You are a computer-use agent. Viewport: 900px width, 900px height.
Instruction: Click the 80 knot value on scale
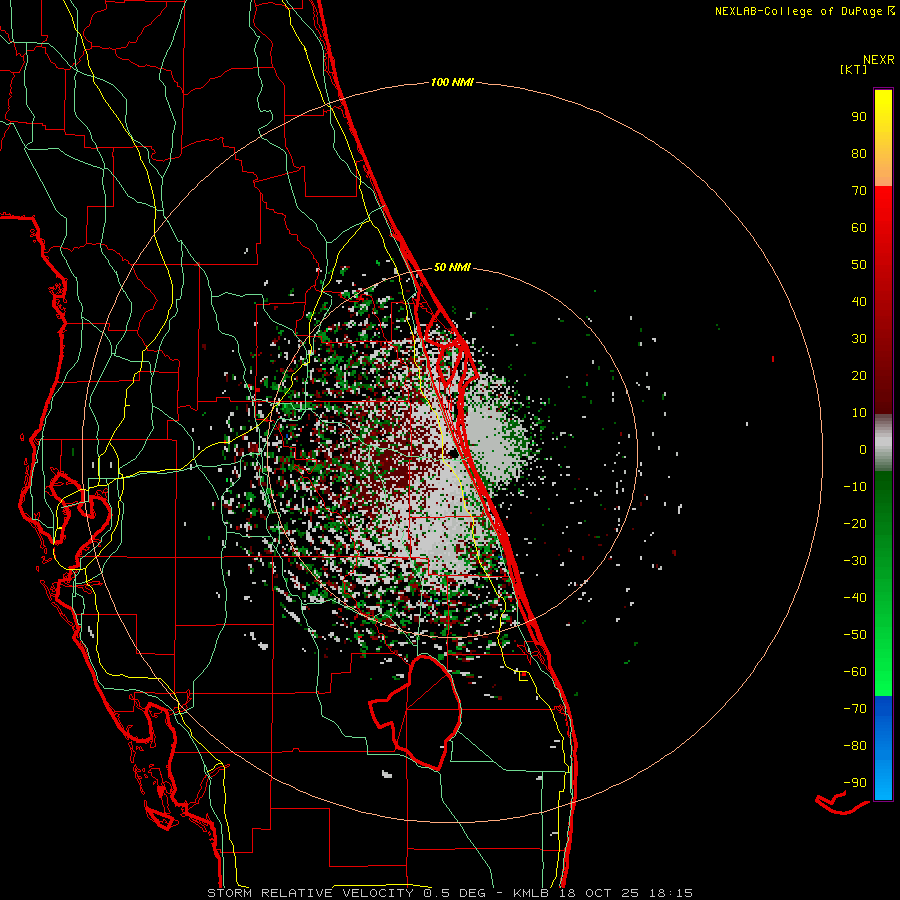click(x=859, y=153)
